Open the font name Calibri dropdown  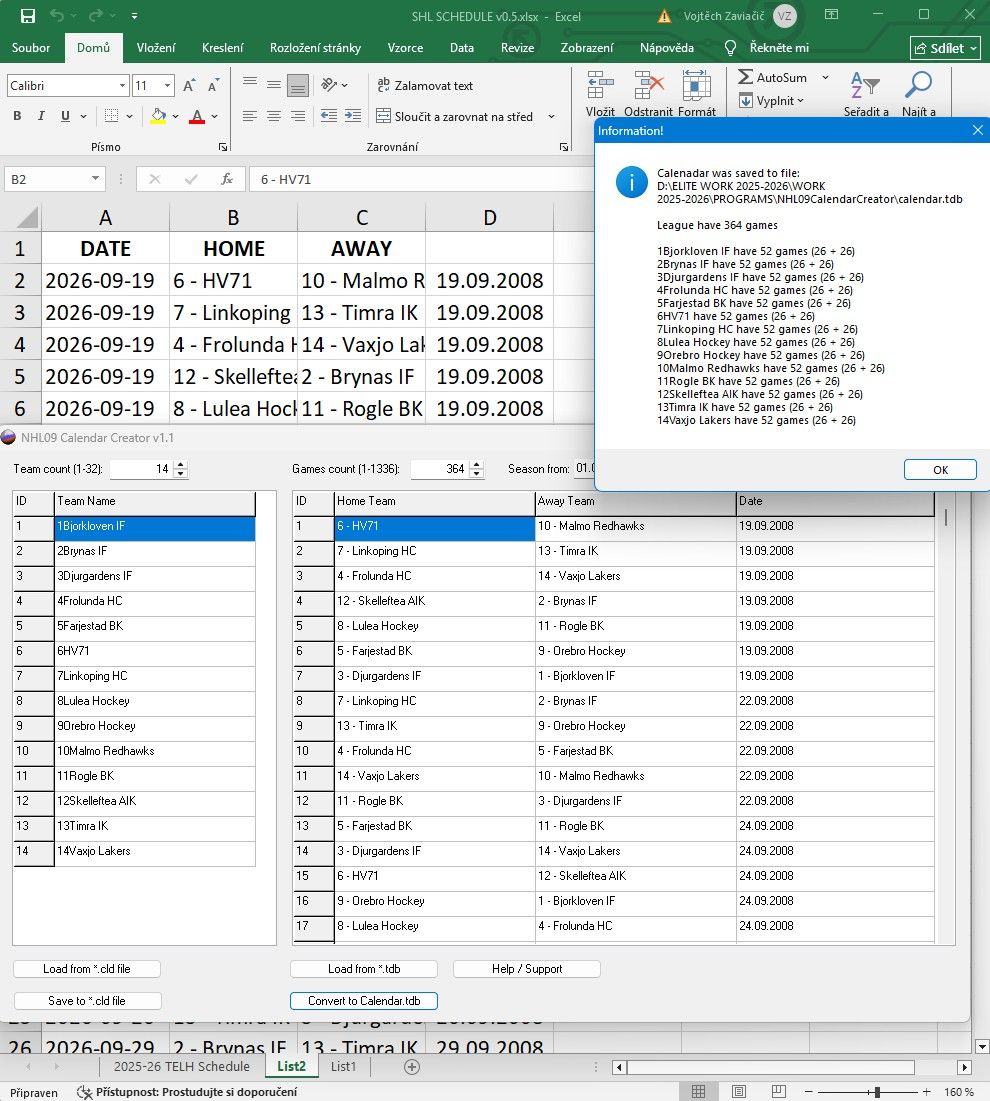122,86
